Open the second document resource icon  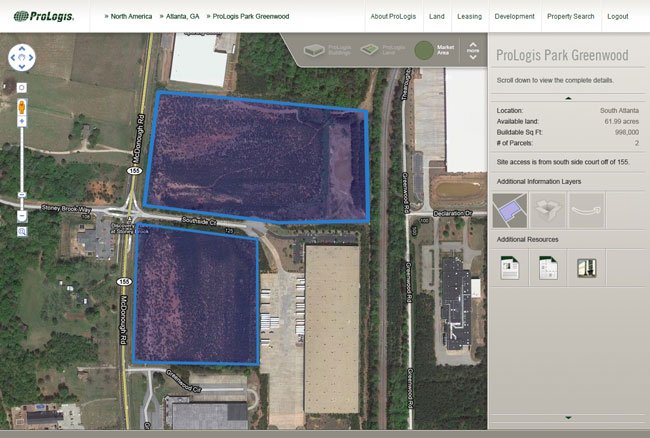[x=548, y=268]
